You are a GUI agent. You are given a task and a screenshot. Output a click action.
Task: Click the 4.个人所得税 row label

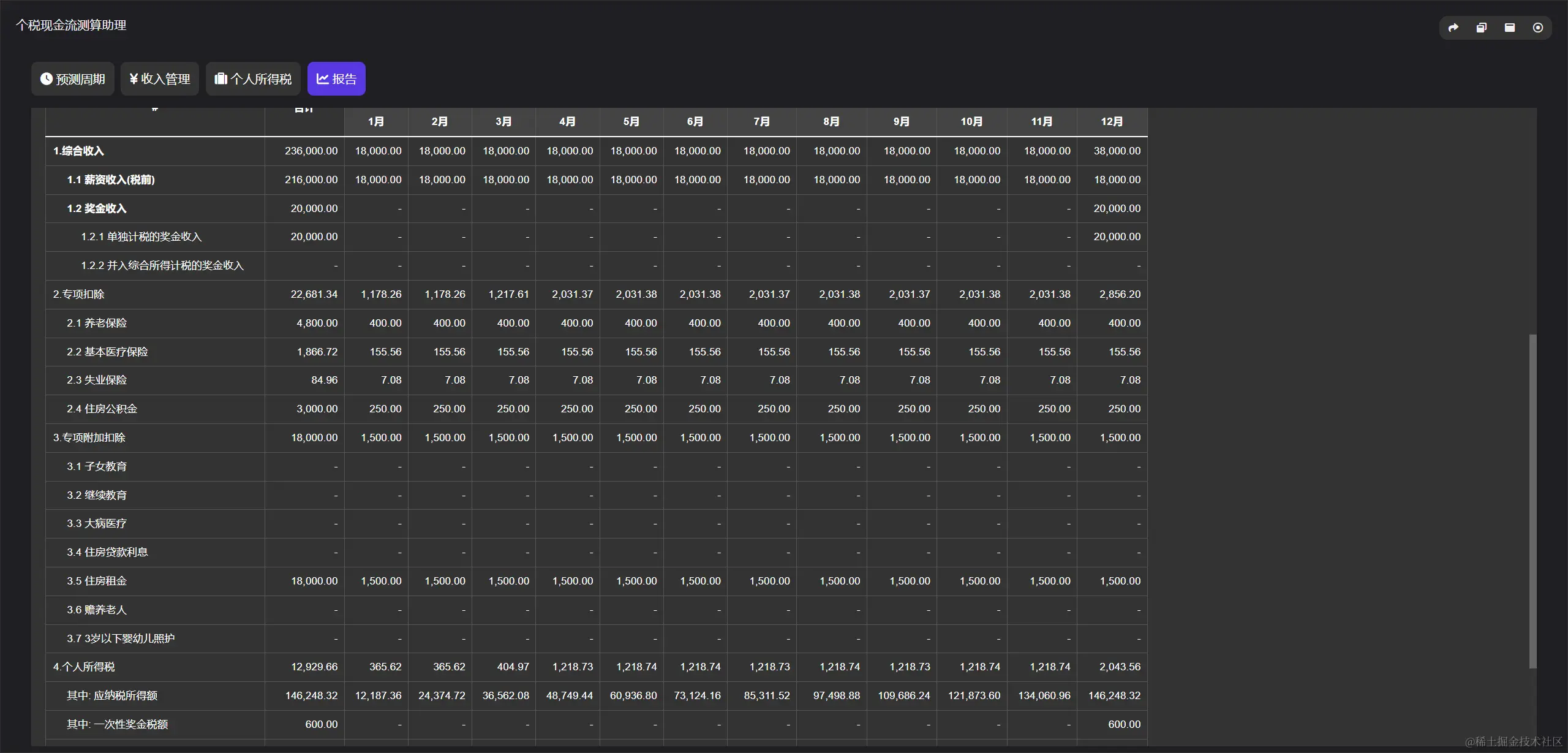[x=84, y=667]
